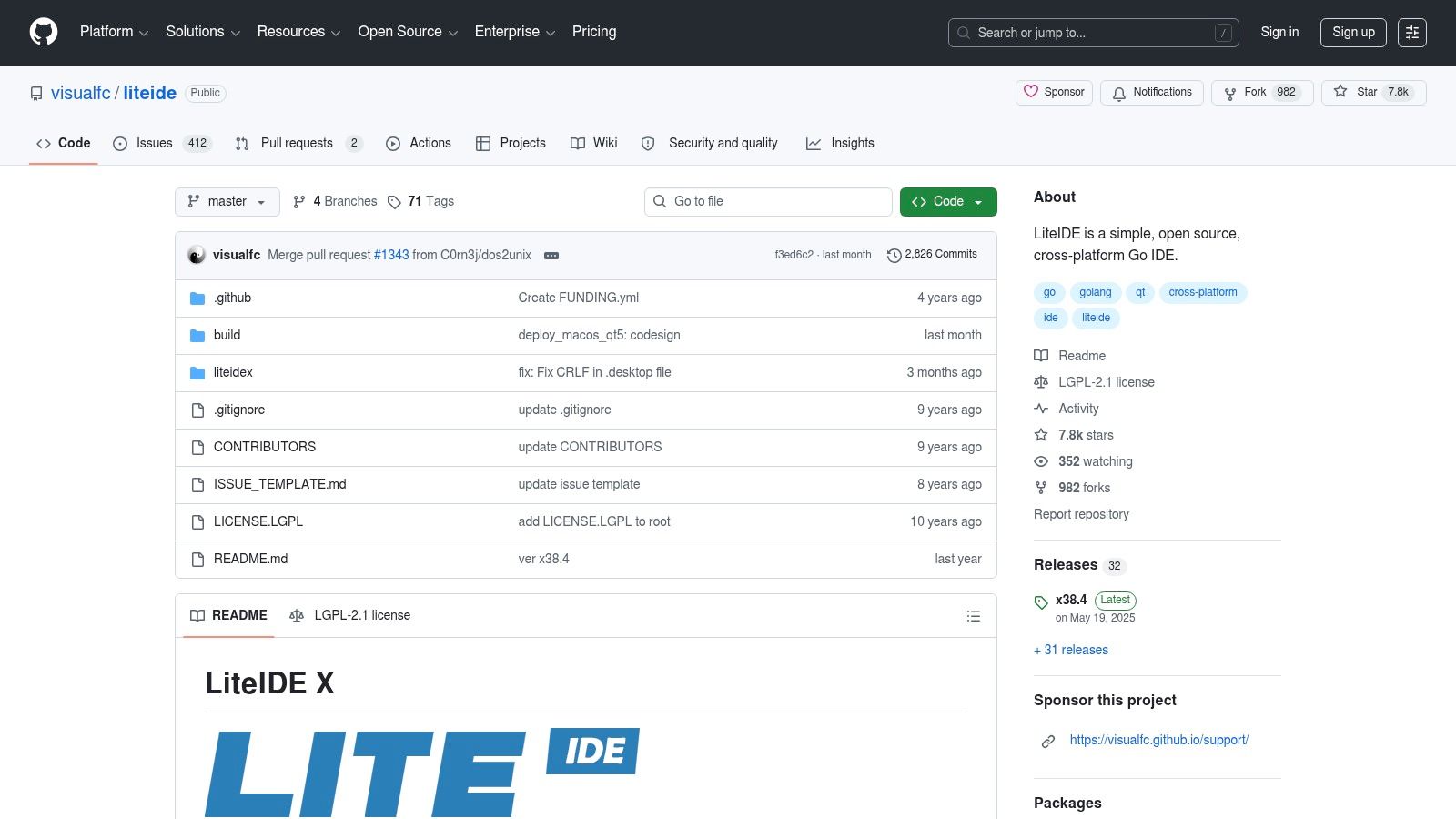1456x819 pixels.
Task: Click the commit details ellipsis icon
Action: [551, 256]
